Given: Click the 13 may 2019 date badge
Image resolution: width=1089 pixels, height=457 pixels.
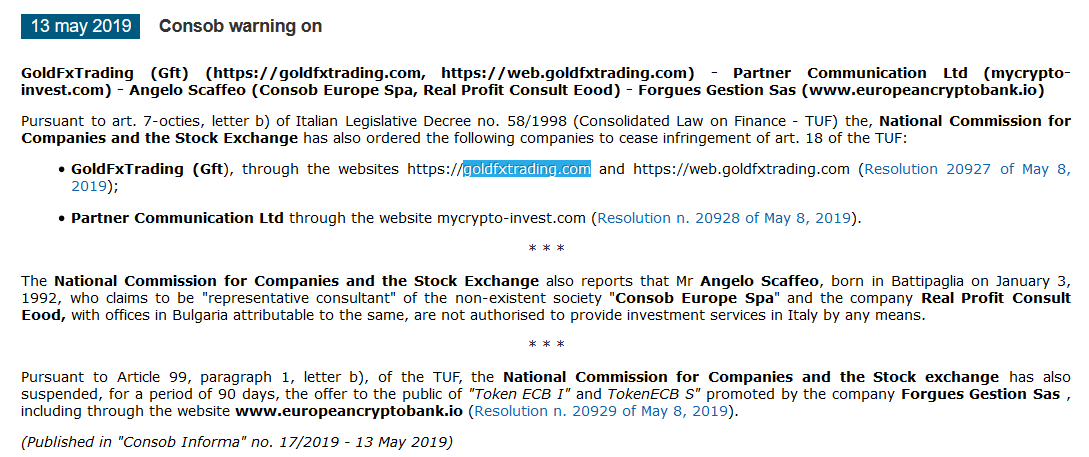Looking at the screenshot, I should click(x=81, y=26).
